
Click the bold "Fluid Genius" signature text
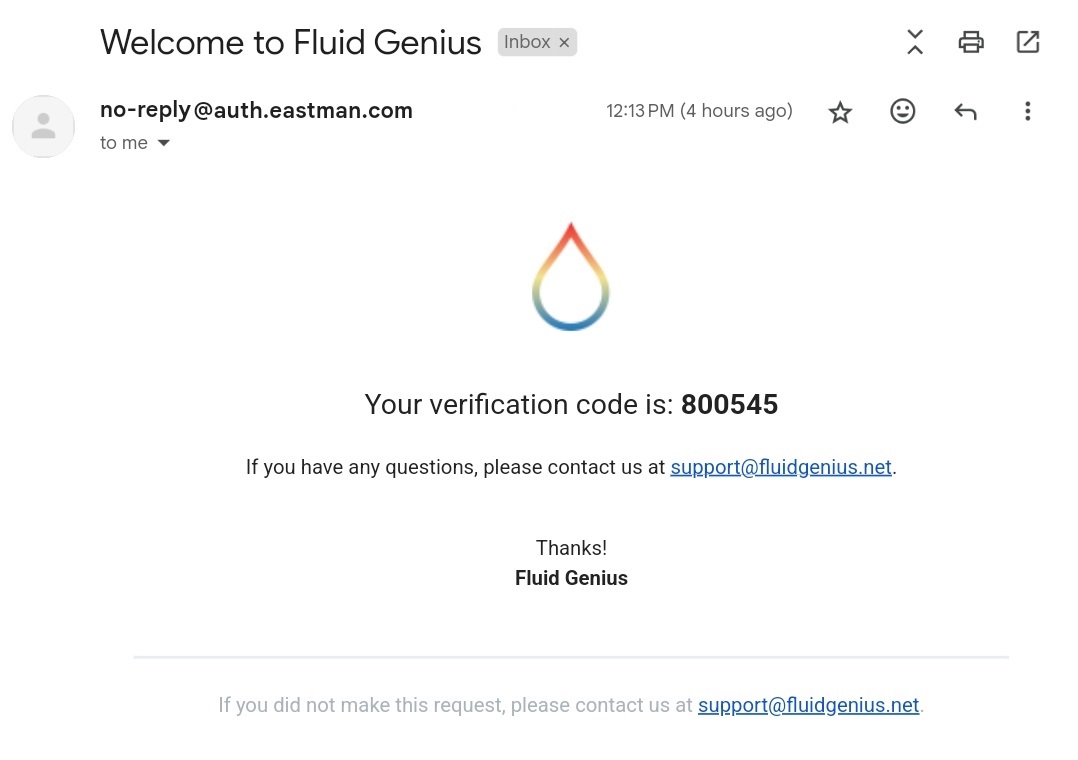pos(571,578)
